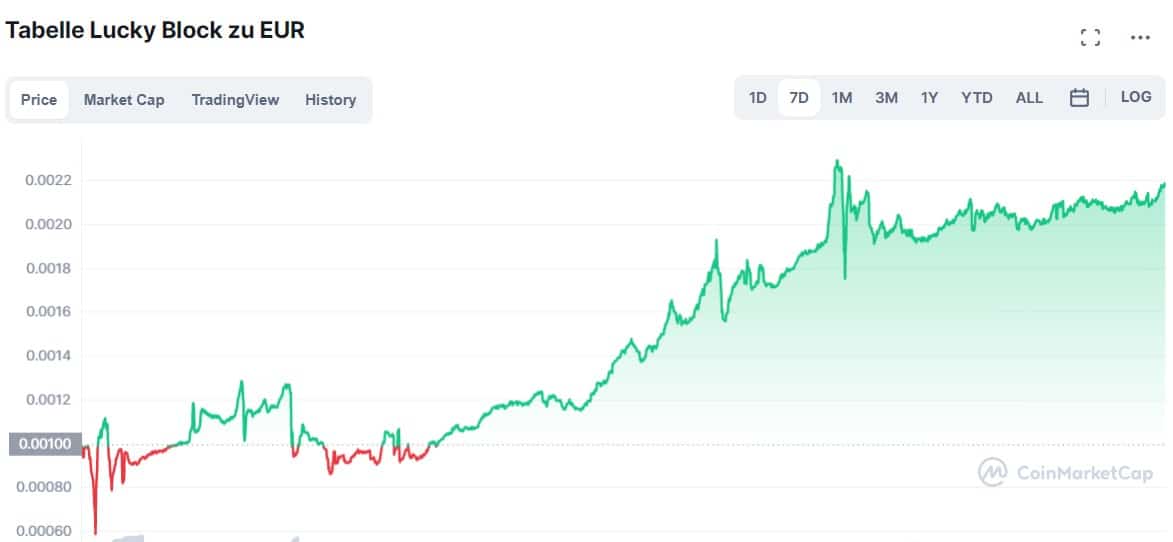This screenshot has width=1173, height=542.
Task: Click the chart title Lucky Block zu EUR
Action: (x=155, y=30)
